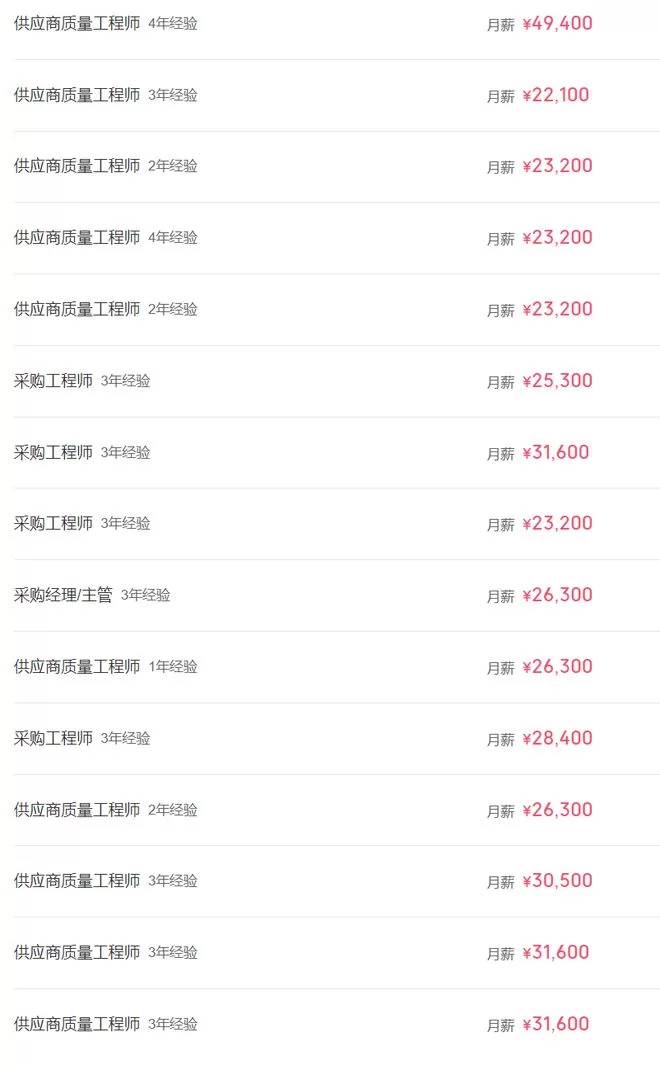Click the job title of the ¥30,500 entry
This screenshot has height=1065, width=660.
coord(77,881)
